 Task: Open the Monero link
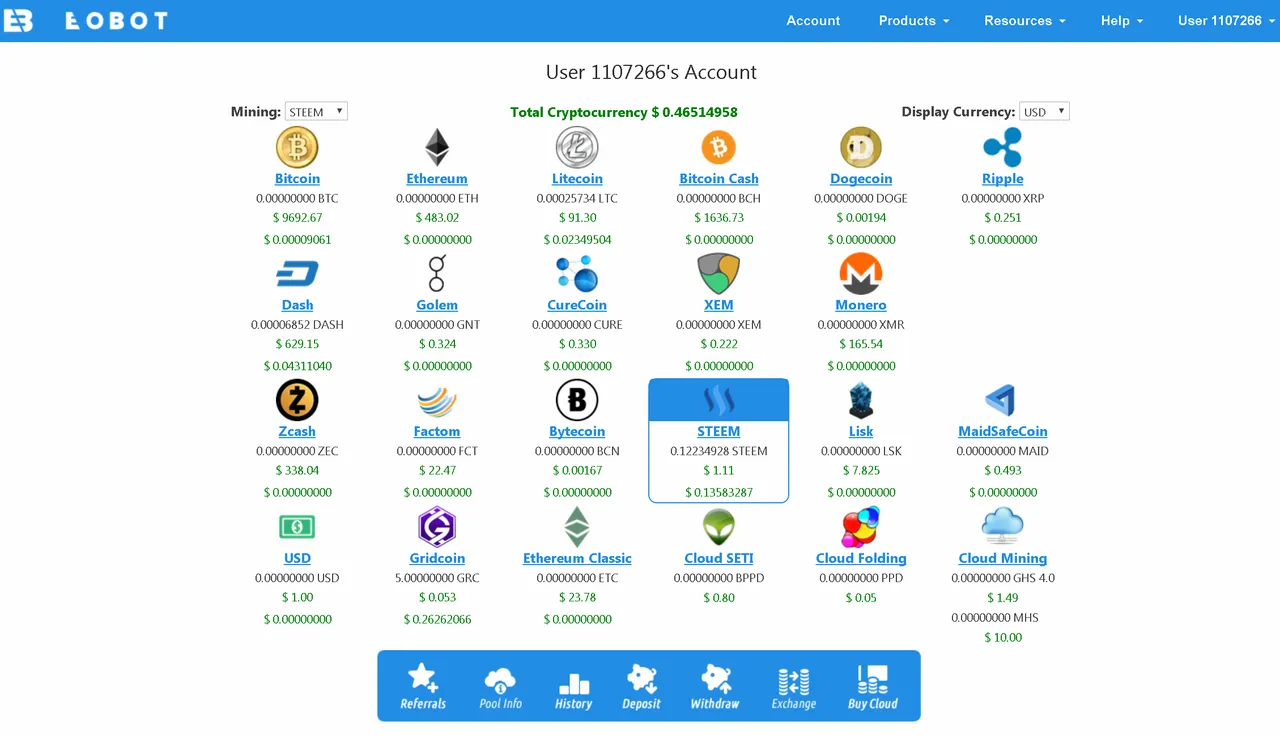(x=861, y=305)
